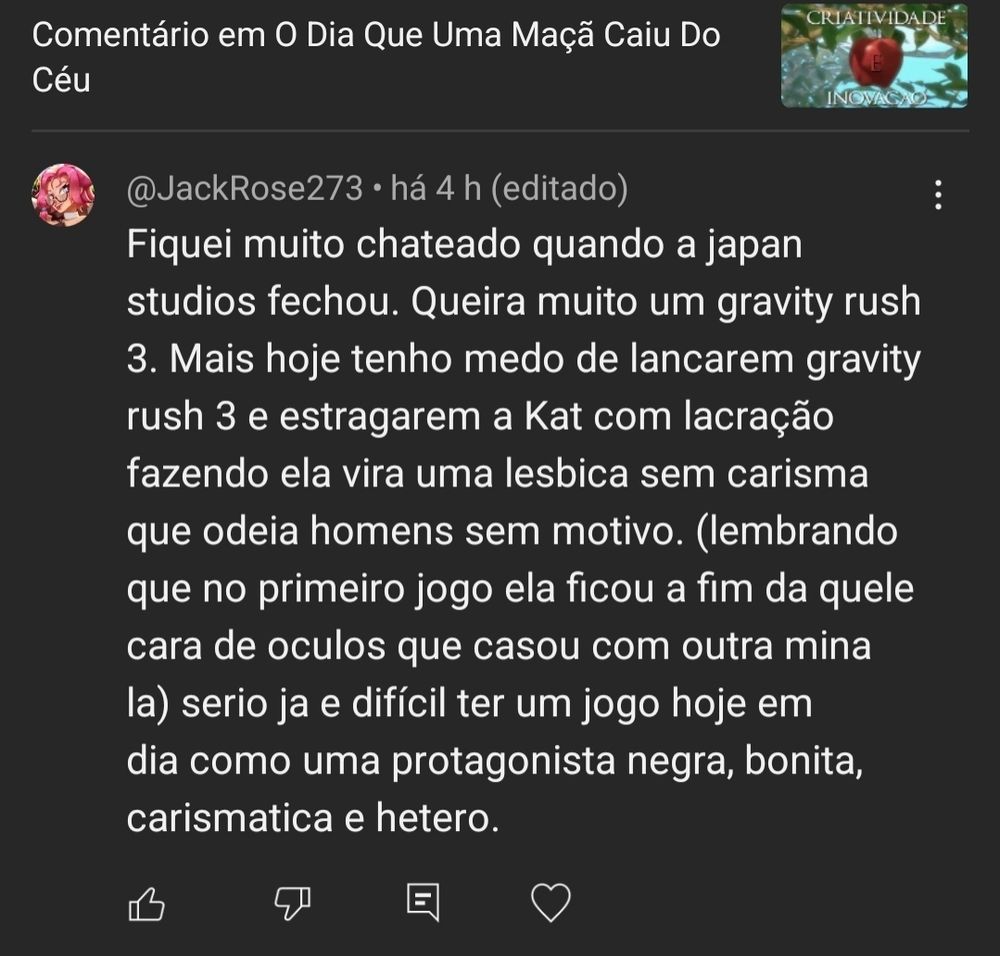Viewport: 1000px width, 956px height.
Task: Give a heart to JackRose273's comment
Action: pyautogui.click(x=550, y=902)
